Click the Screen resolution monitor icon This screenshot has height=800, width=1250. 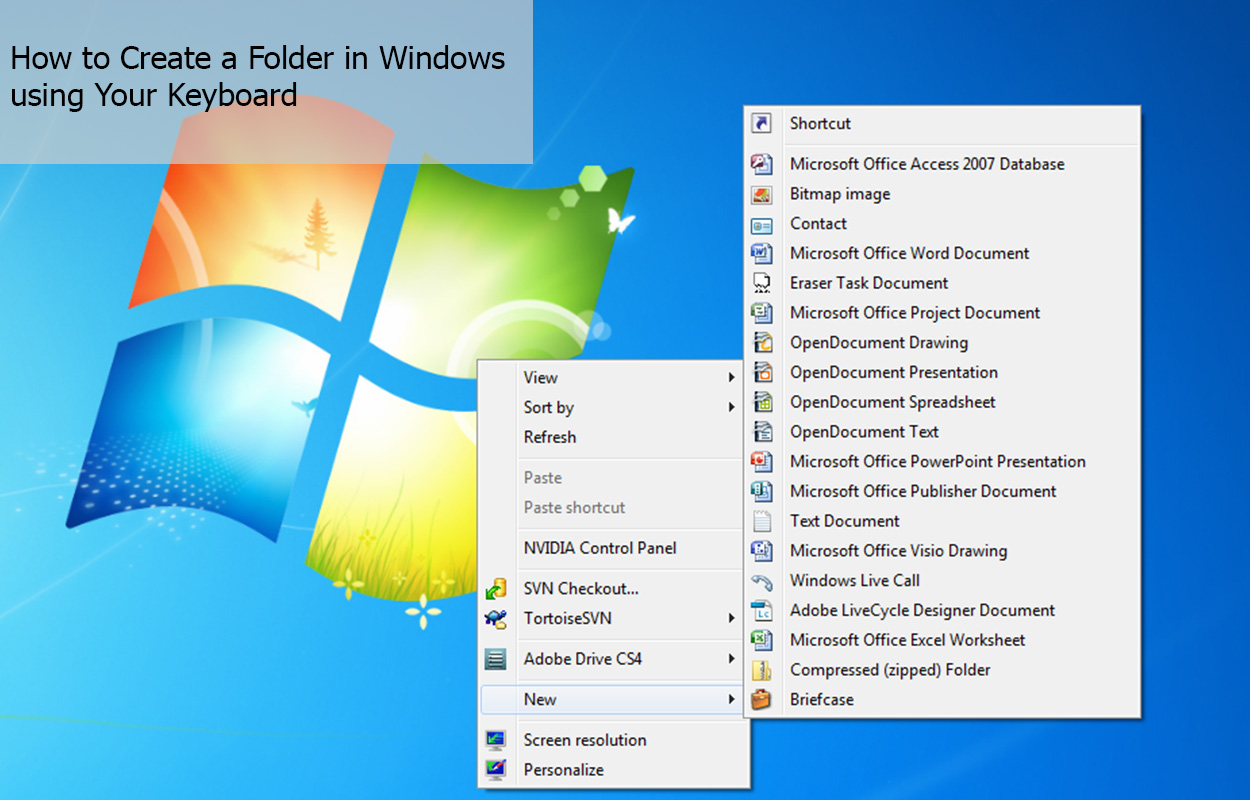(496, 740)
